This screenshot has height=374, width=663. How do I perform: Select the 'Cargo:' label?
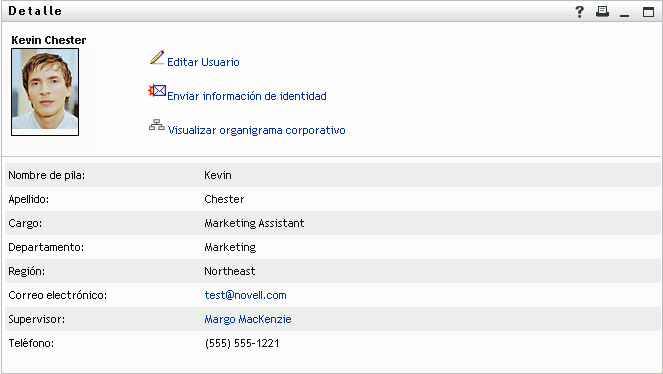point(25,223)
